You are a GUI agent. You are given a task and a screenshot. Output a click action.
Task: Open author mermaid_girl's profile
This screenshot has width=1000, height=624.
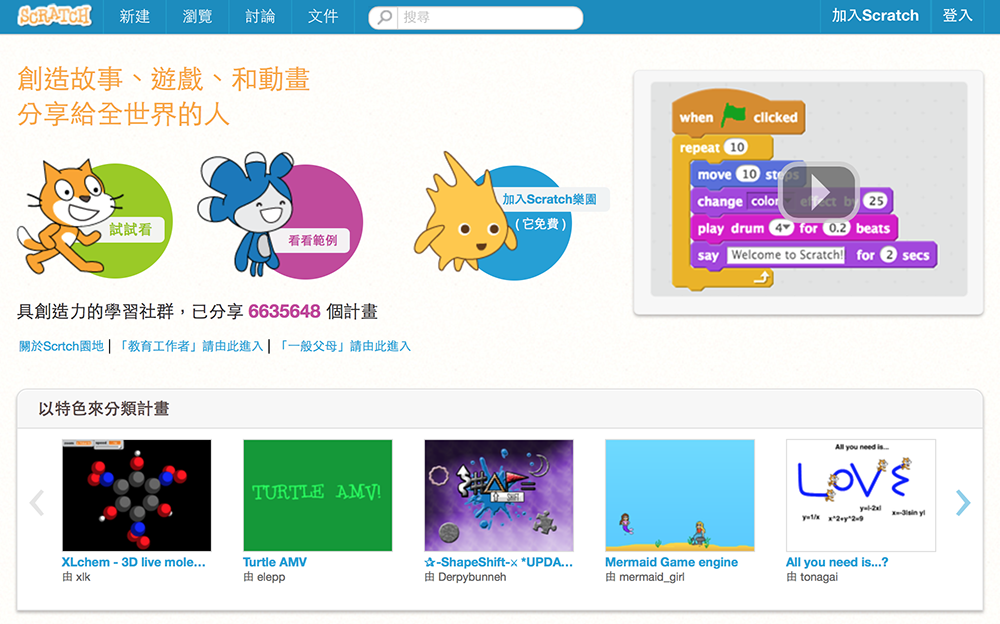652,577
